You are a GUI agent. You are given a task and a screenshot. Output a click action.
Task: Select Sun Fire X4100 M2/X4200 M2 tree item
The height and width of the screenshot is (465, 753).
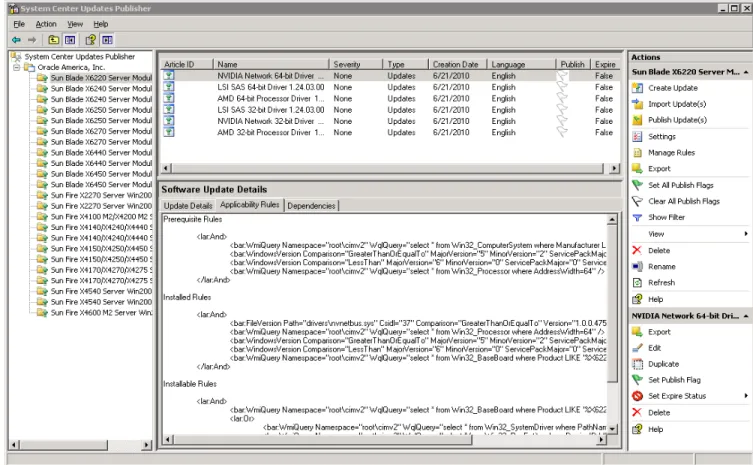point(101,217)
